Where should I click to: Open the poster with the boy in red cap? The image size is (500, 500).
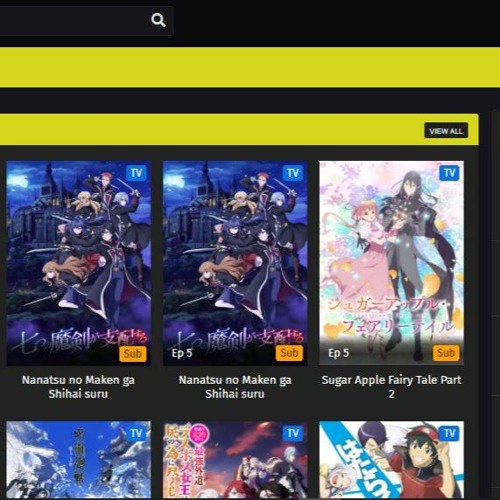(x=391, y=460)
